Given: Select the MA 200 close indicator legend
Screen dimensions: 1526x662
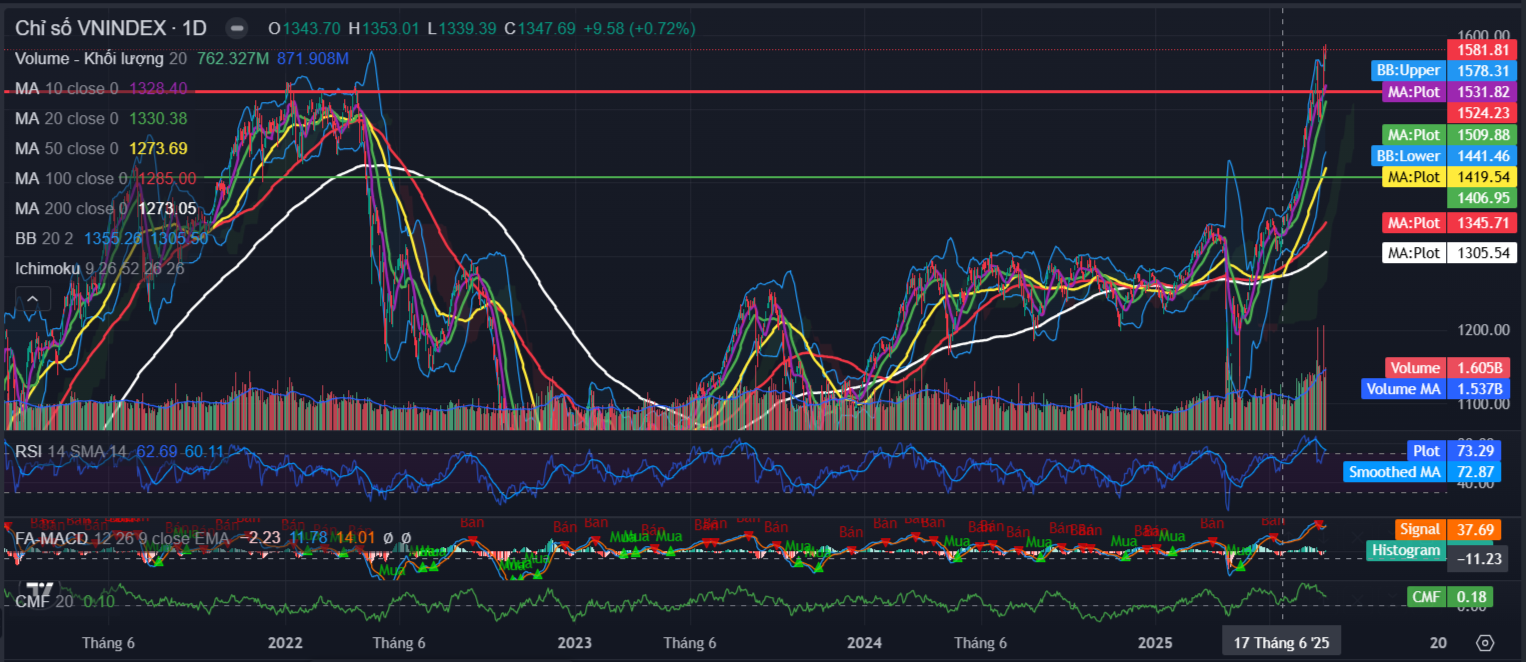Looking at the screenshot, I should coord(70,208).
